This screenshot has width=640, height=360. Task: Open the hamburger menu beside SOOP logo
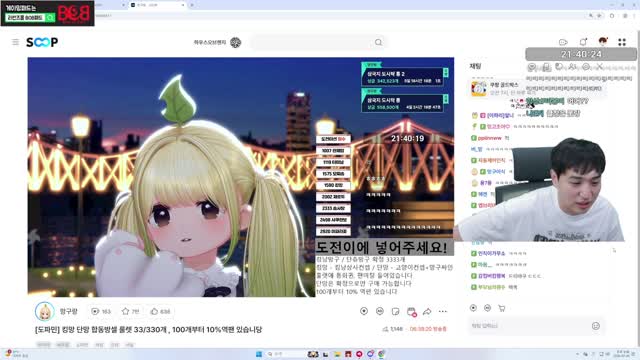16,42
